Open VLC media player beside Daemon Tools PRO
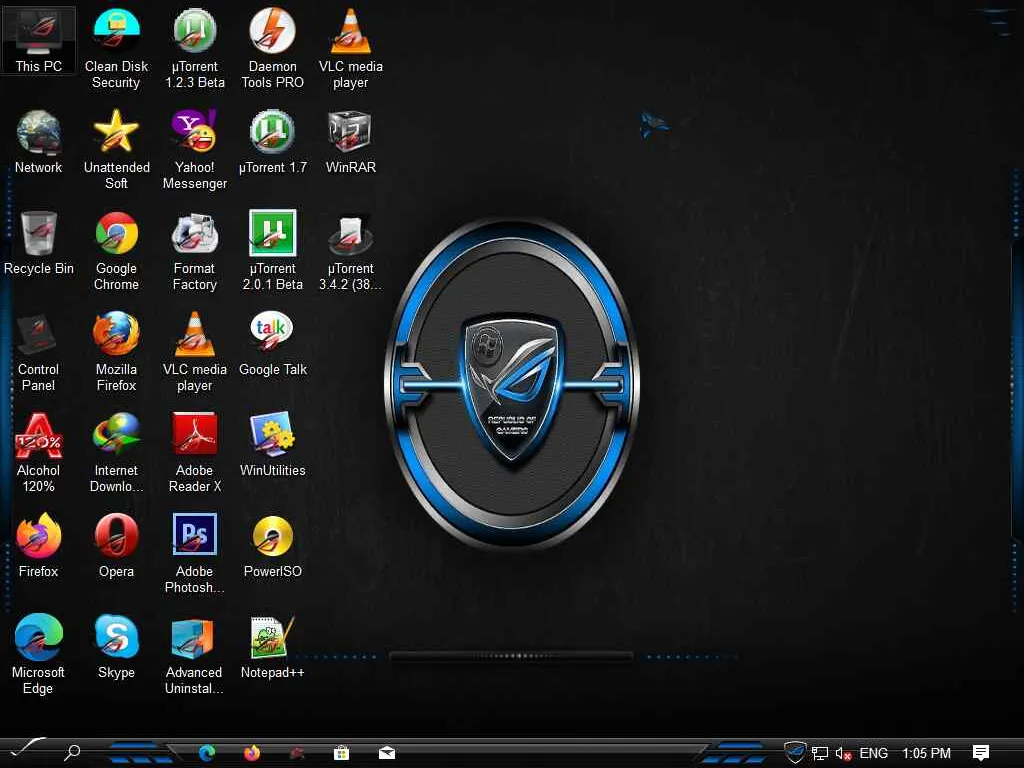The height and width of the screenshot is (768, 1024). (351, 49)
